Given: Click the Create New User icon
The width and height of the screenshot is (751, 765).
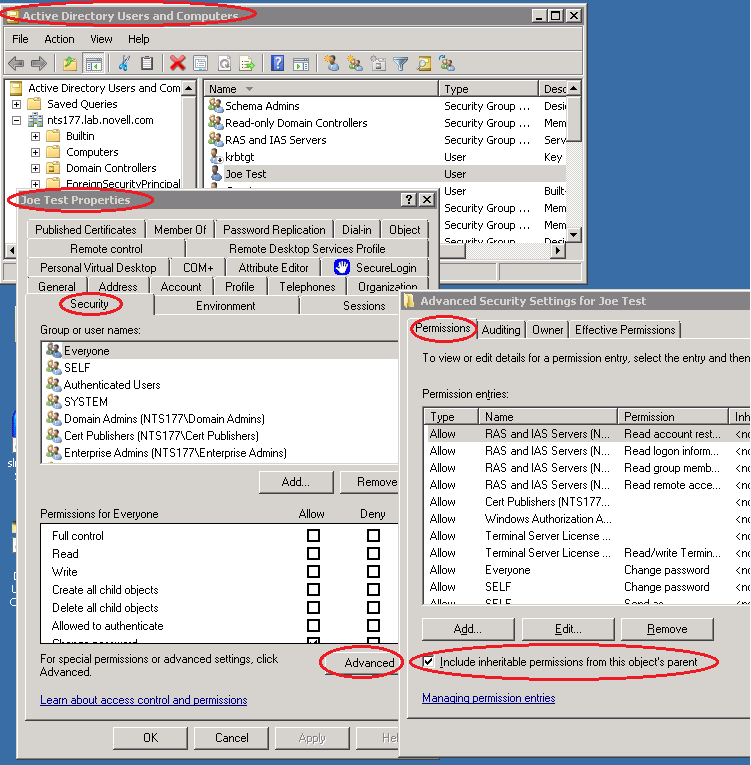Looking at the screenshot, I should tap(332, 63).
